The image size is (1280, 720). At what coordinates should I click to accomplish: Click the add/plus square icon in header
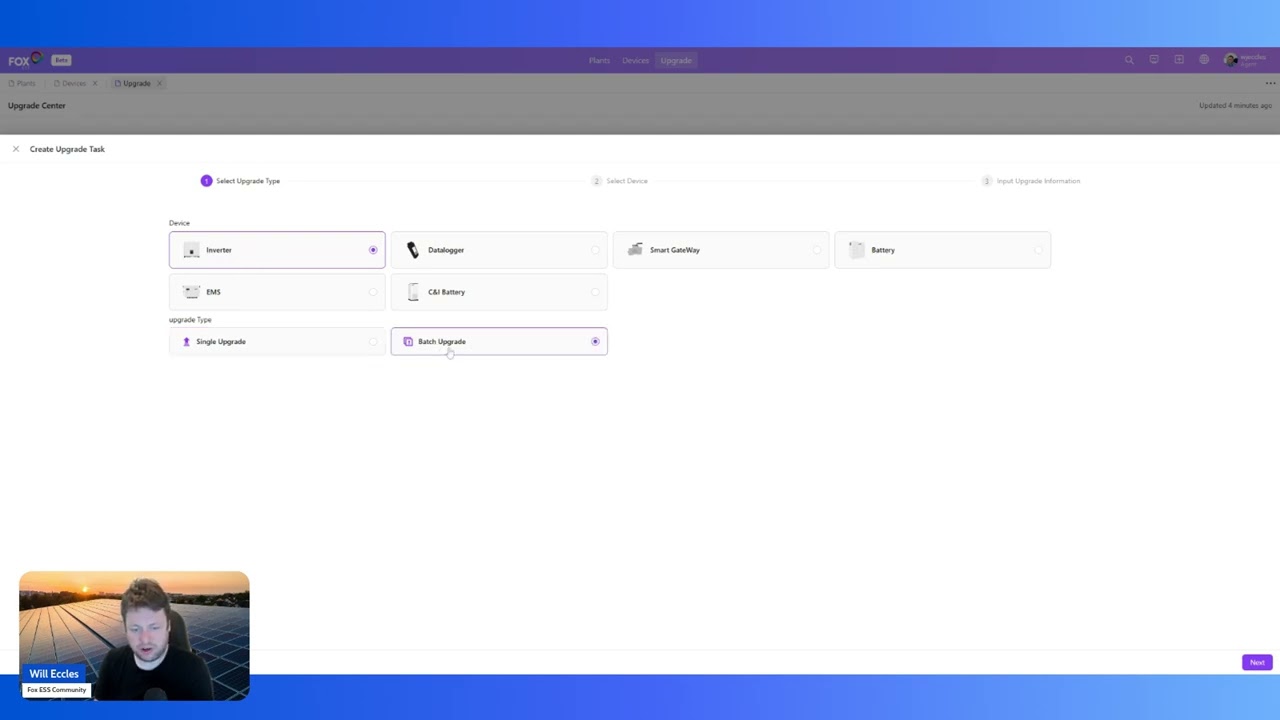1179,60
